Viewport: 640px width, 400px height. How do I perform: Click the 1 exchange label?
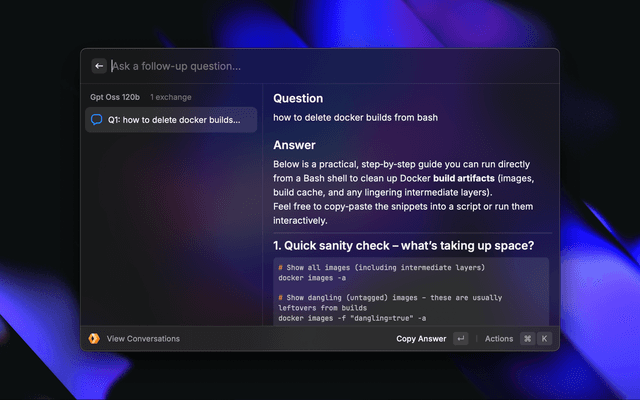171,97
